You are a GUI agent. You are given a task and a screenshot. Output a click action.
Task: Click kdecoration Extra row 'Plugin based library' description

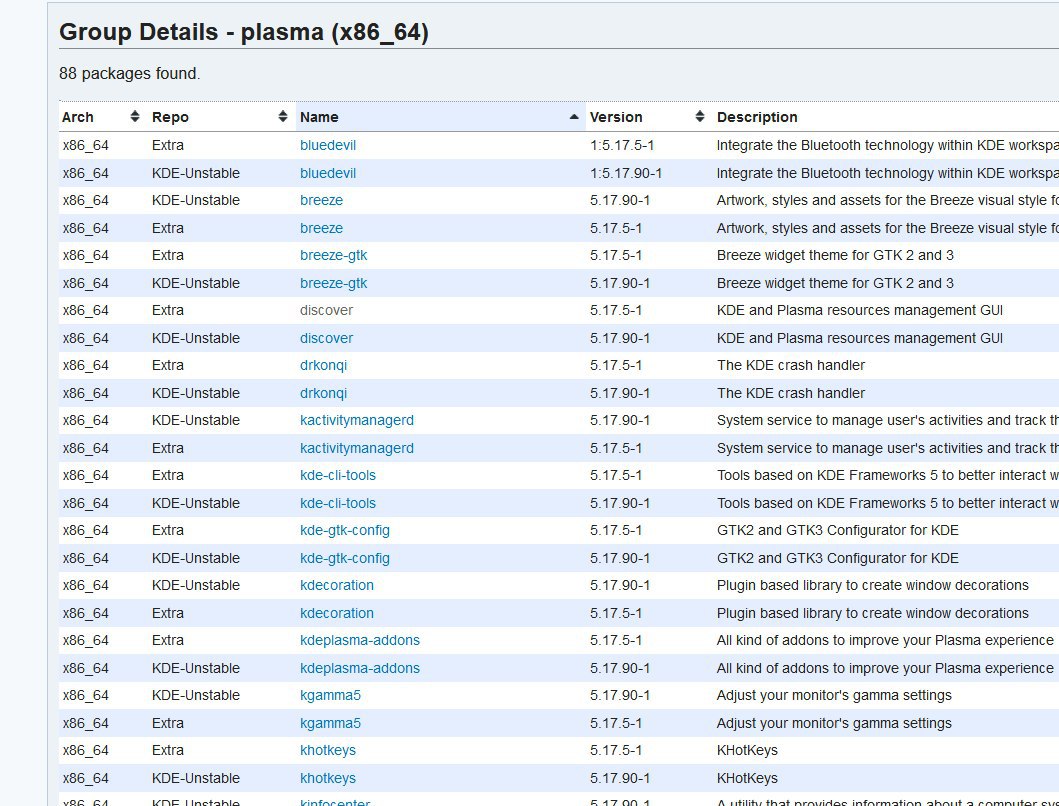point(873,613)
